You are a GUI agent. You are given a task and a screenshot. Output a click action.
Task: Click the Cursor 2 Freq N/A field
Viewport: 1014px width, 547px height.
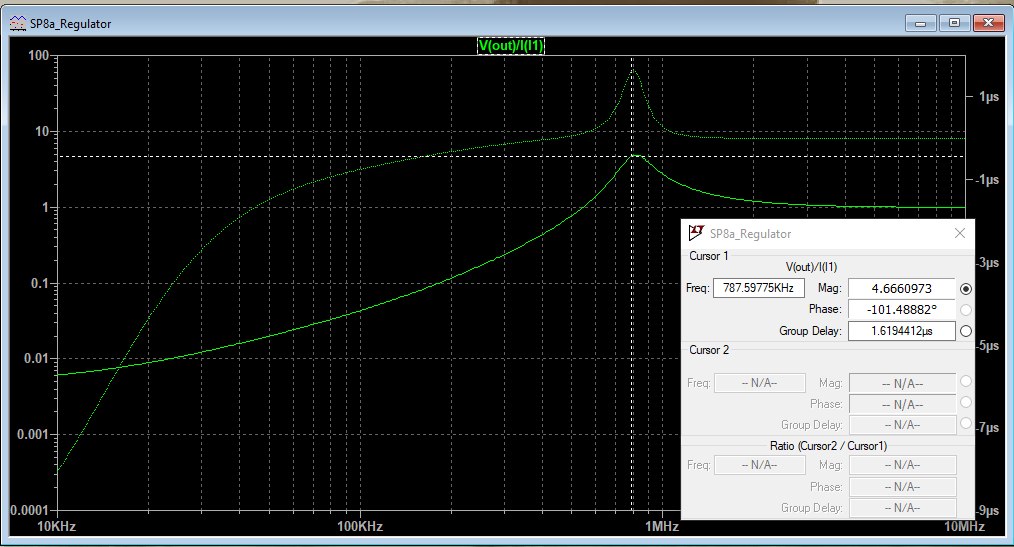pos(760,383)
